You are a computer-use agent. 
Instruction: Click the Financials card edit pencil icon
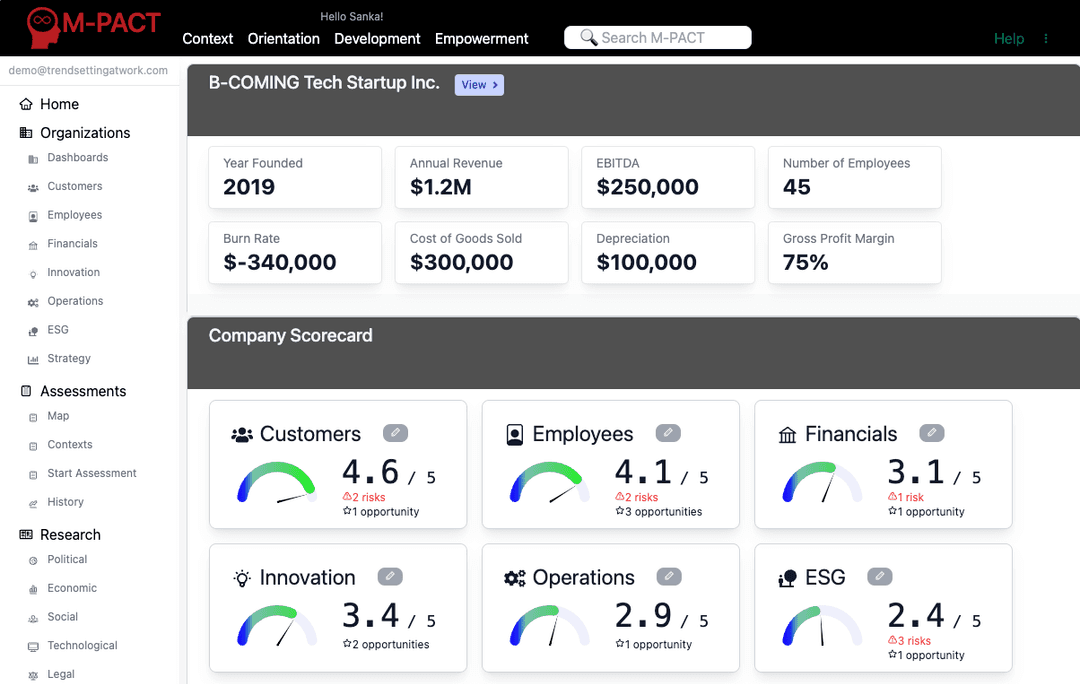[931, 433]
